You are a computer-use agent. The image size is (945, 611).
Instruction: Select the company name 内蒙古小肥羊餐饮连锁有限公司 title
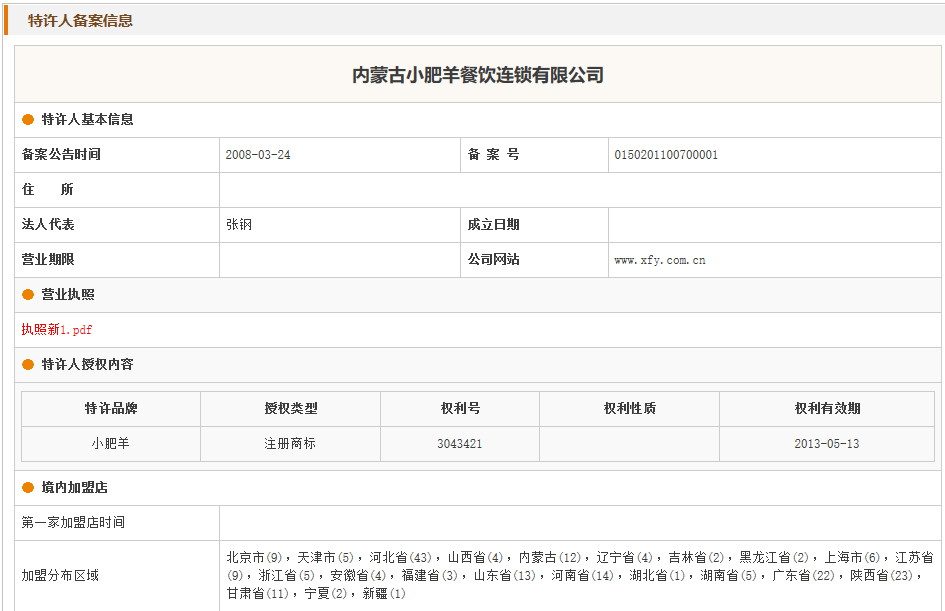[478, 75]
